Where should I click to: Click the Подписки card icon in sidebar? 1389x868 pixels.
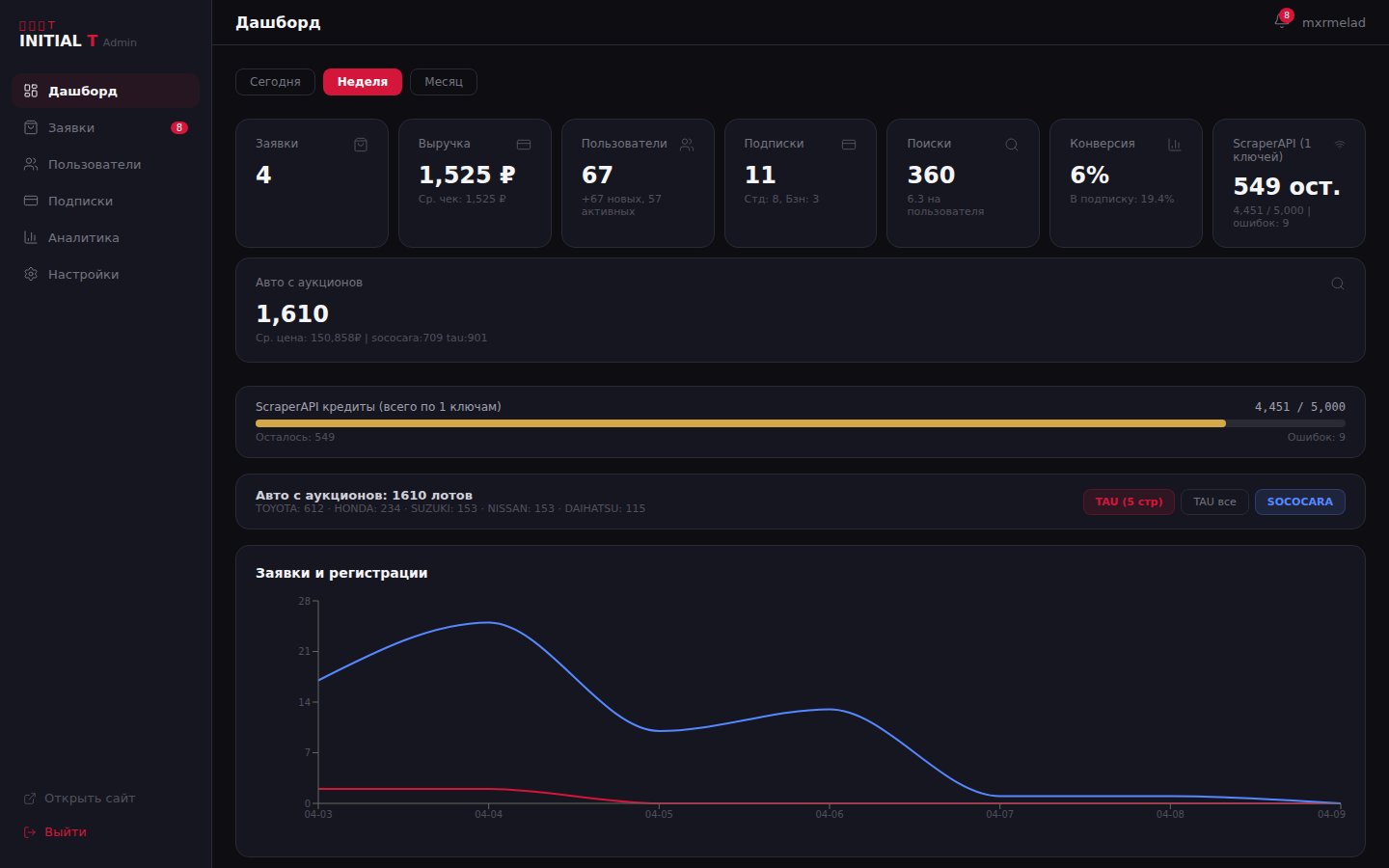31,201
